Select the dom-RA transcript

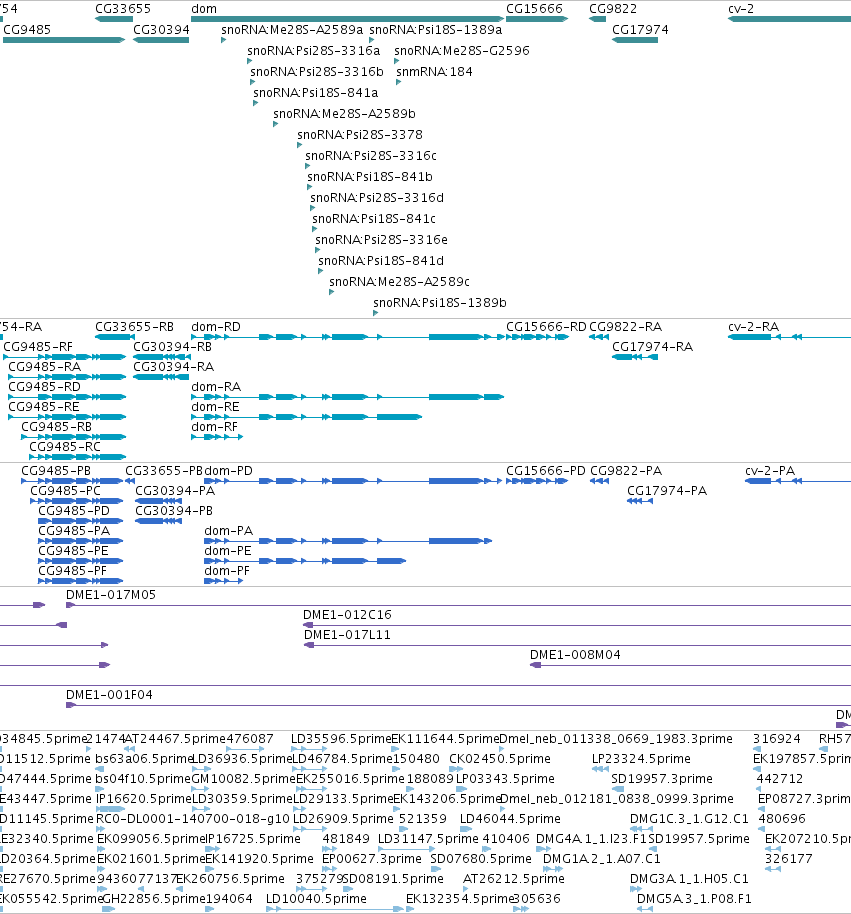click(x=347, y=397)
